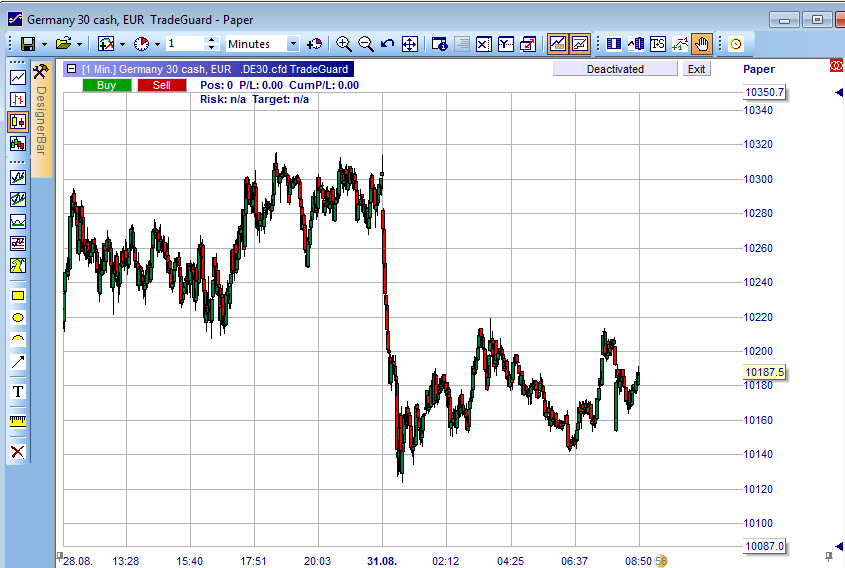Select line chart style in left toolbar
Viewport: 845px width, 568px height.
pyautogui.click(x=18, y=77)
